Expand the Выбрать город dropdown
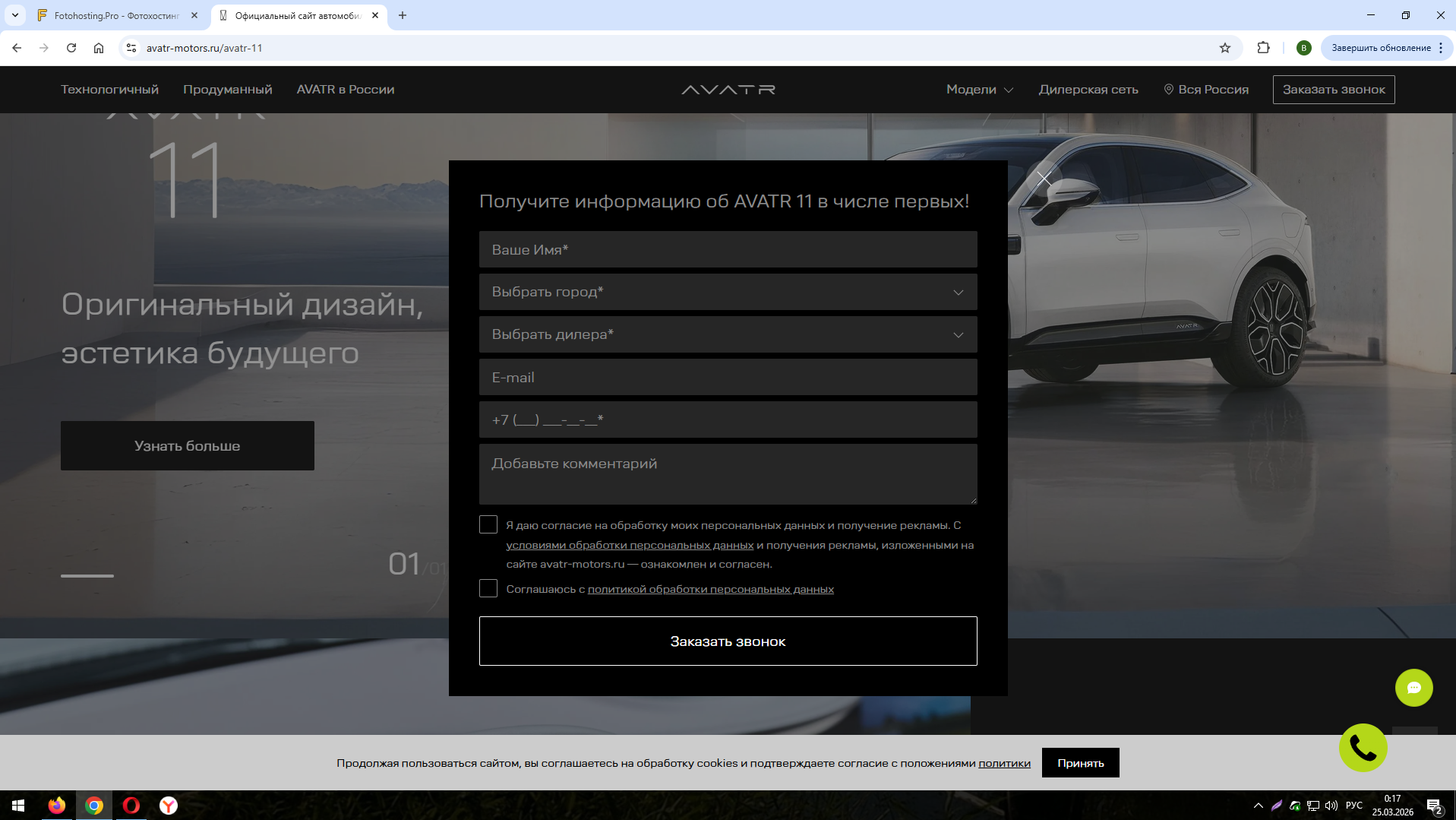 coord(728,292)
